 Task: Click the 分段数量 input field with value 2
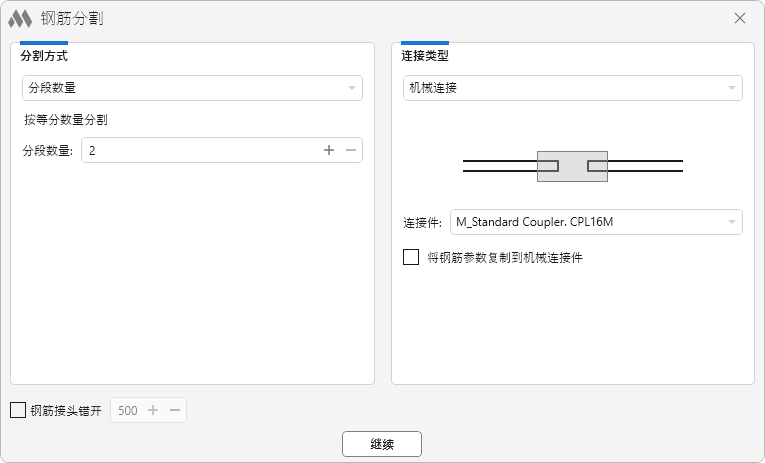(x=200, y=150)
